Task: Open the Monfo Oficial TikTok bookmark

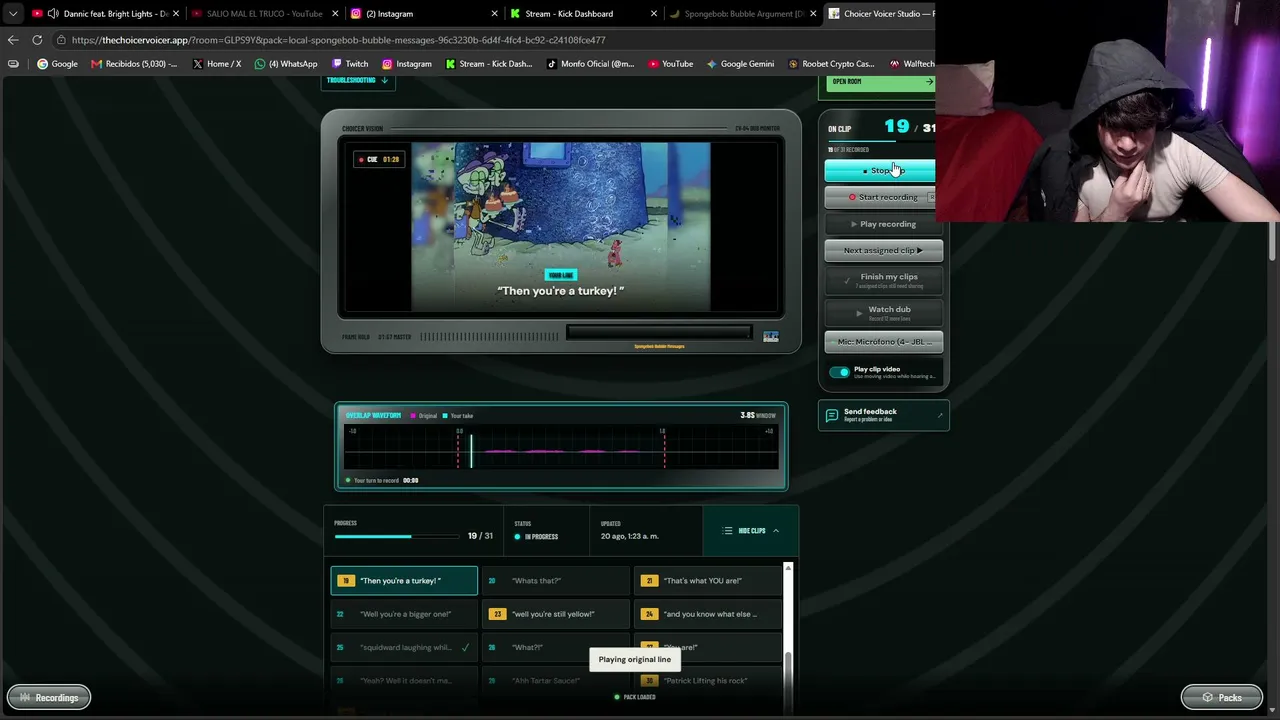Action: coord(590,64)
